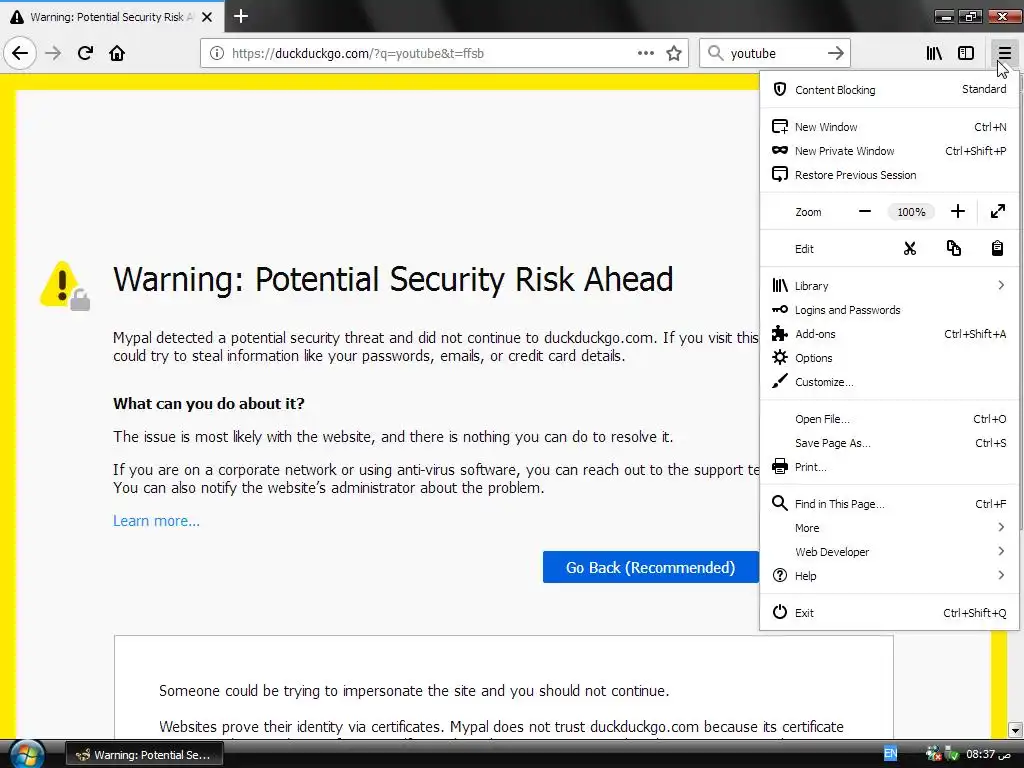Copy using the Edit copy icon
Viewport: 1024px width, 768px height.
(953, 249)
